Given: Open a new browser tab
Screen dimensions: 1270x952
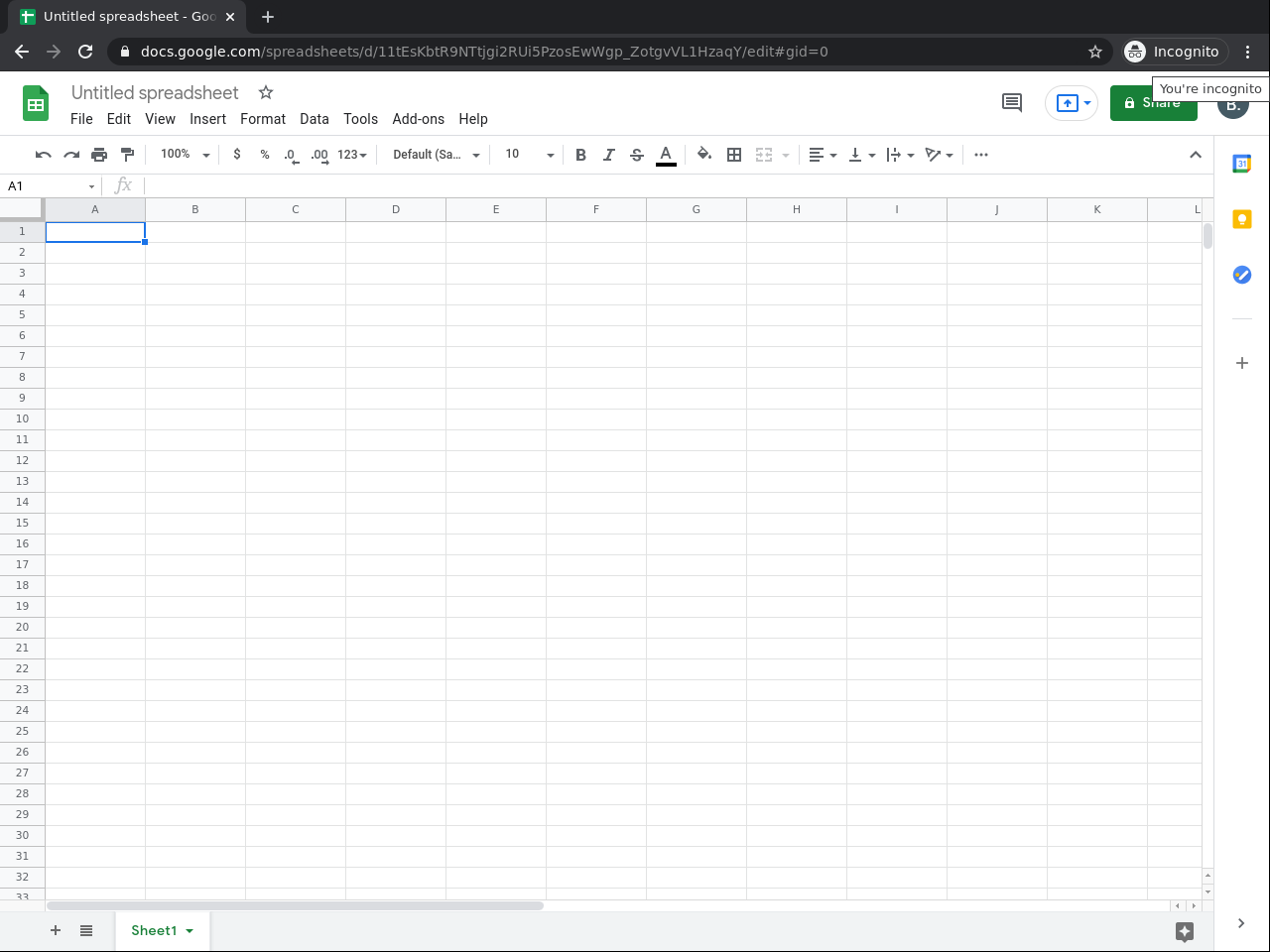Looking at the screenshot, I should pyautogui.click(x=268, y=17).
